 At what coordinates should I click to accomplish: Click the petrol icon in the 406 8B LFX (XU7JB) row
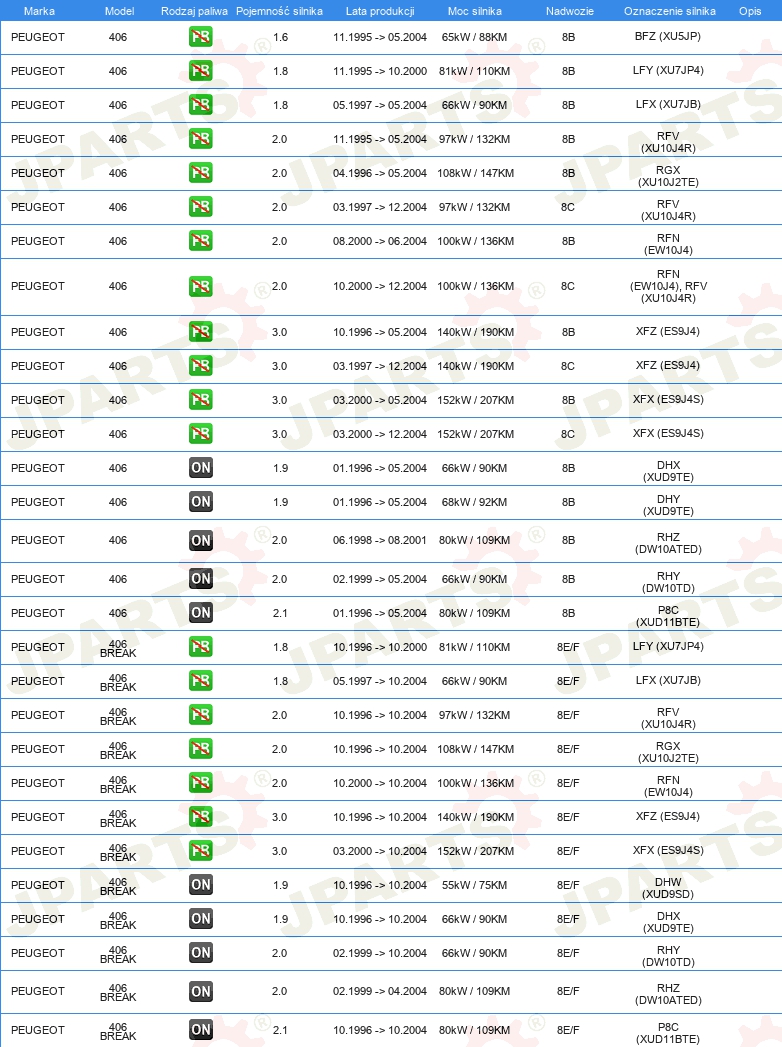point(200,105)
